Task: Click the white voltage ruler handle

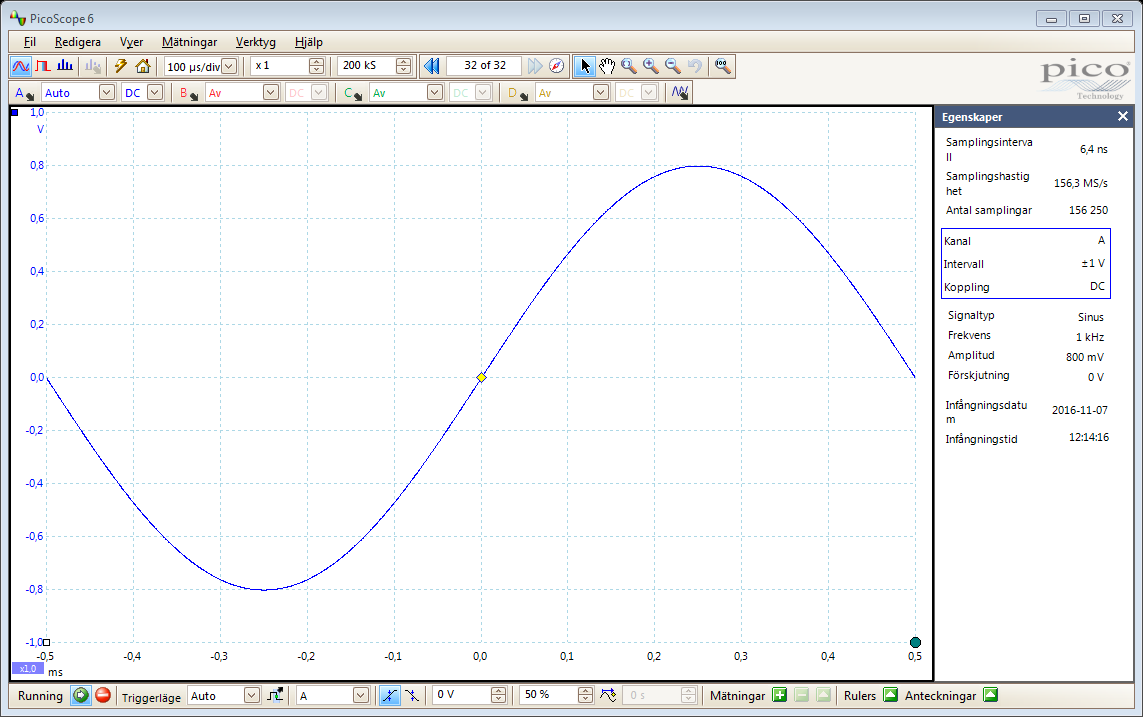Action: click(x=47, y=643)
